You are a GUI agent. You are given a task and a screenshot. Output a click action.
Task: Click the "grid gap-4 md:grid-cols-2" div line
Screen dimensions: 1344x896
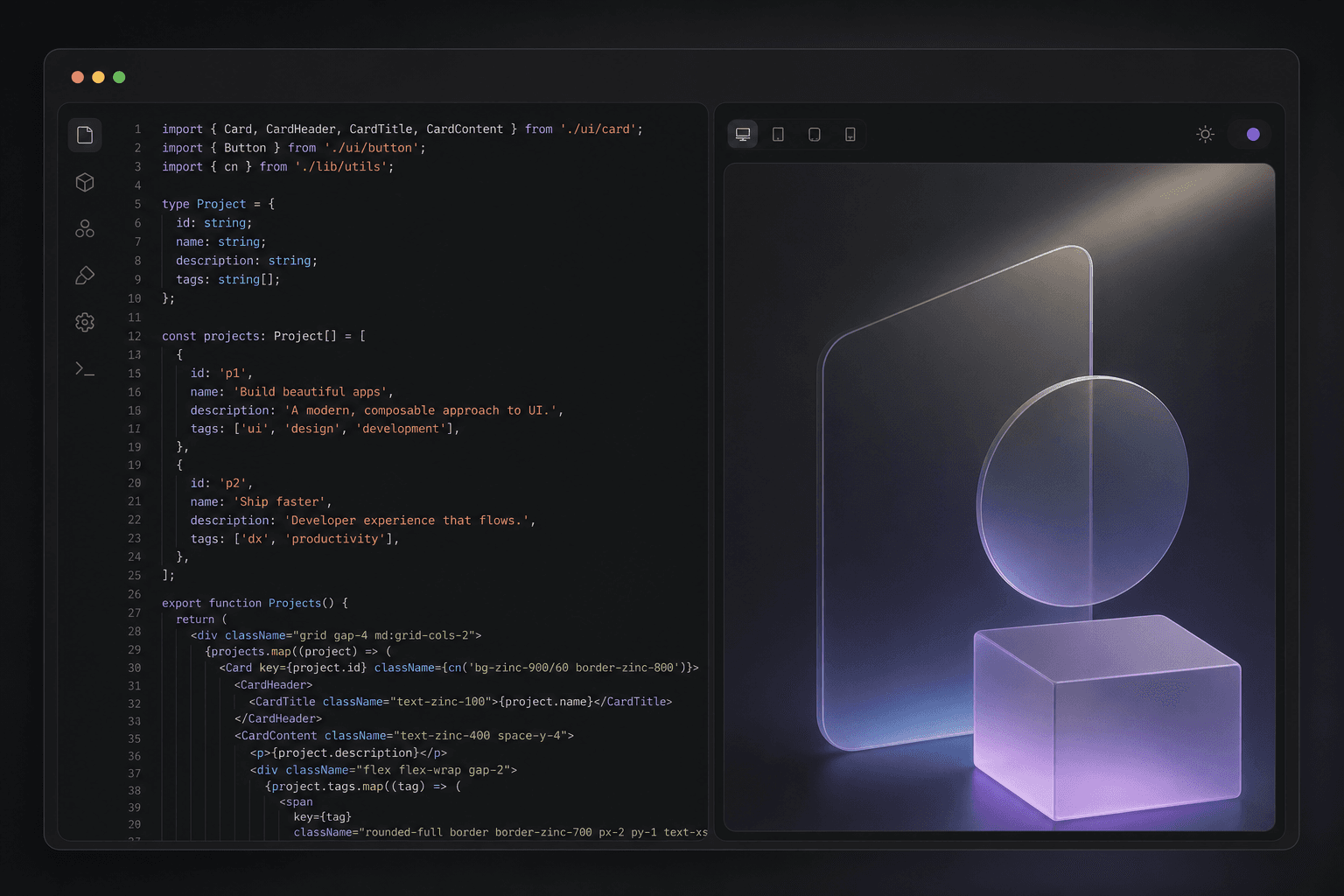[336, 635]
